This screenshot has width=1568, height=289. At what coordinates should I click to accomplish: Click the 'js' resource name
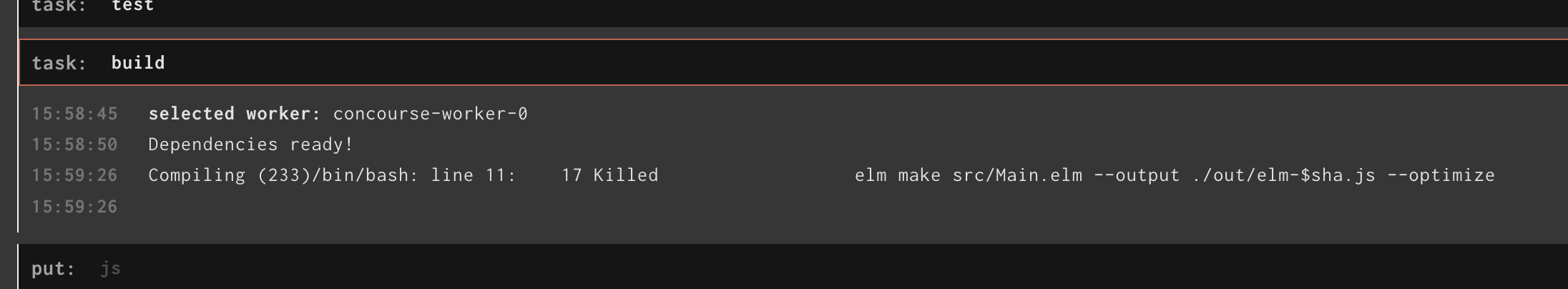tap(110, 269)
